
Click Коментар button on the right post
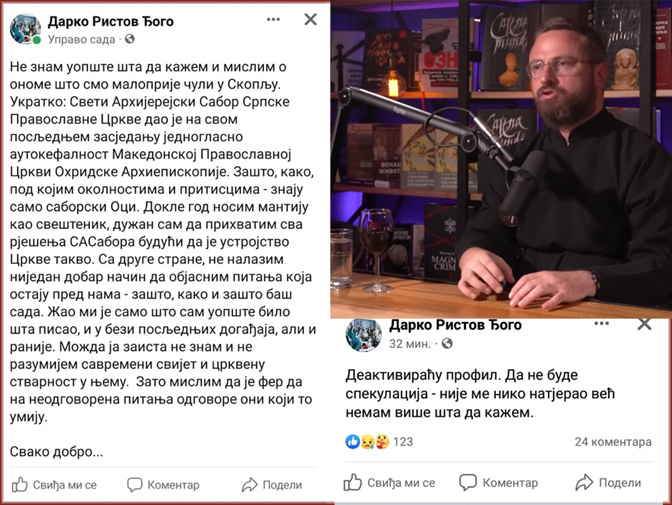pyautogui.click(x=498, y=483)
